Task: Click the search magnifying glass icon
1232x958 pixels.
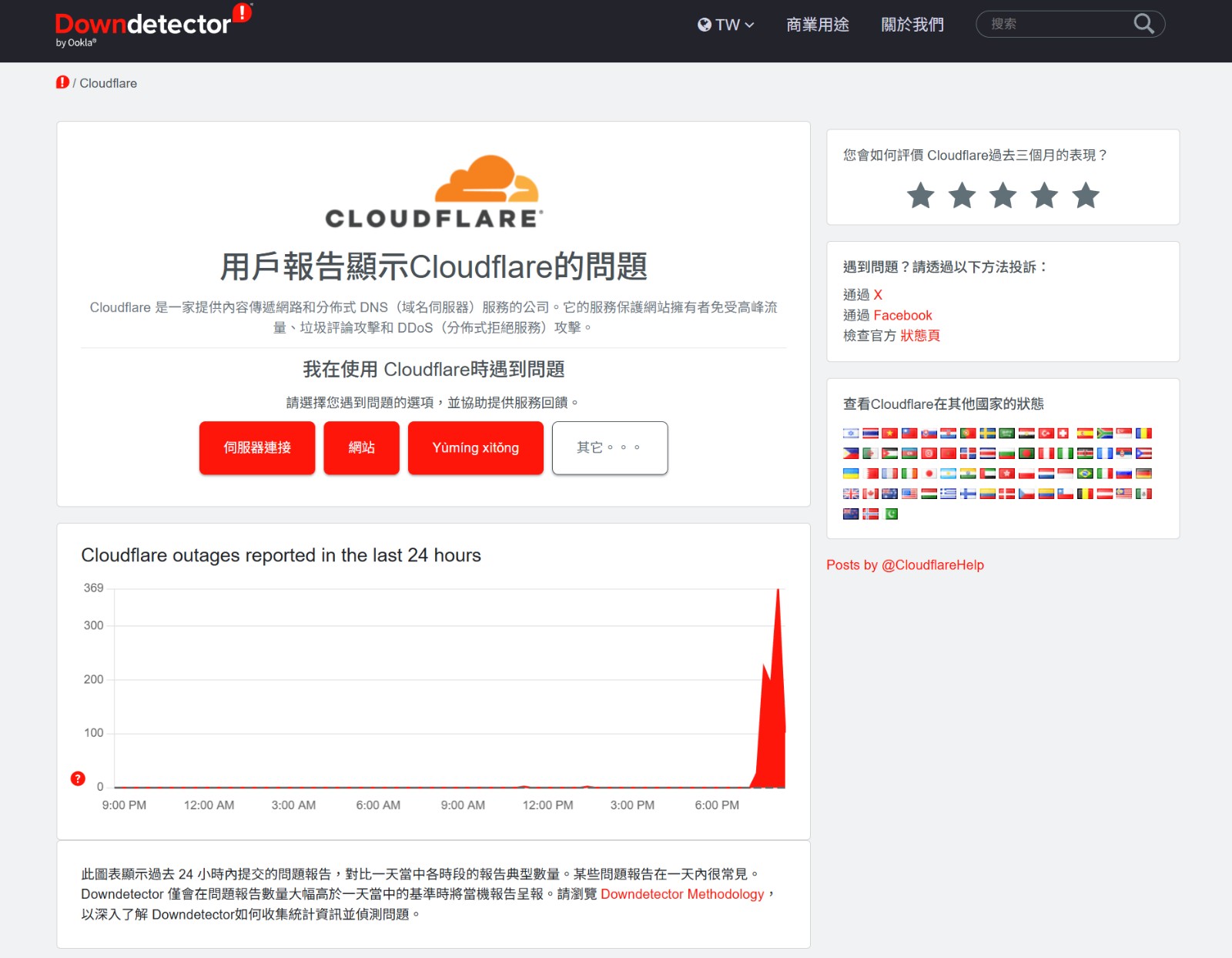Action: [1144, 24]
